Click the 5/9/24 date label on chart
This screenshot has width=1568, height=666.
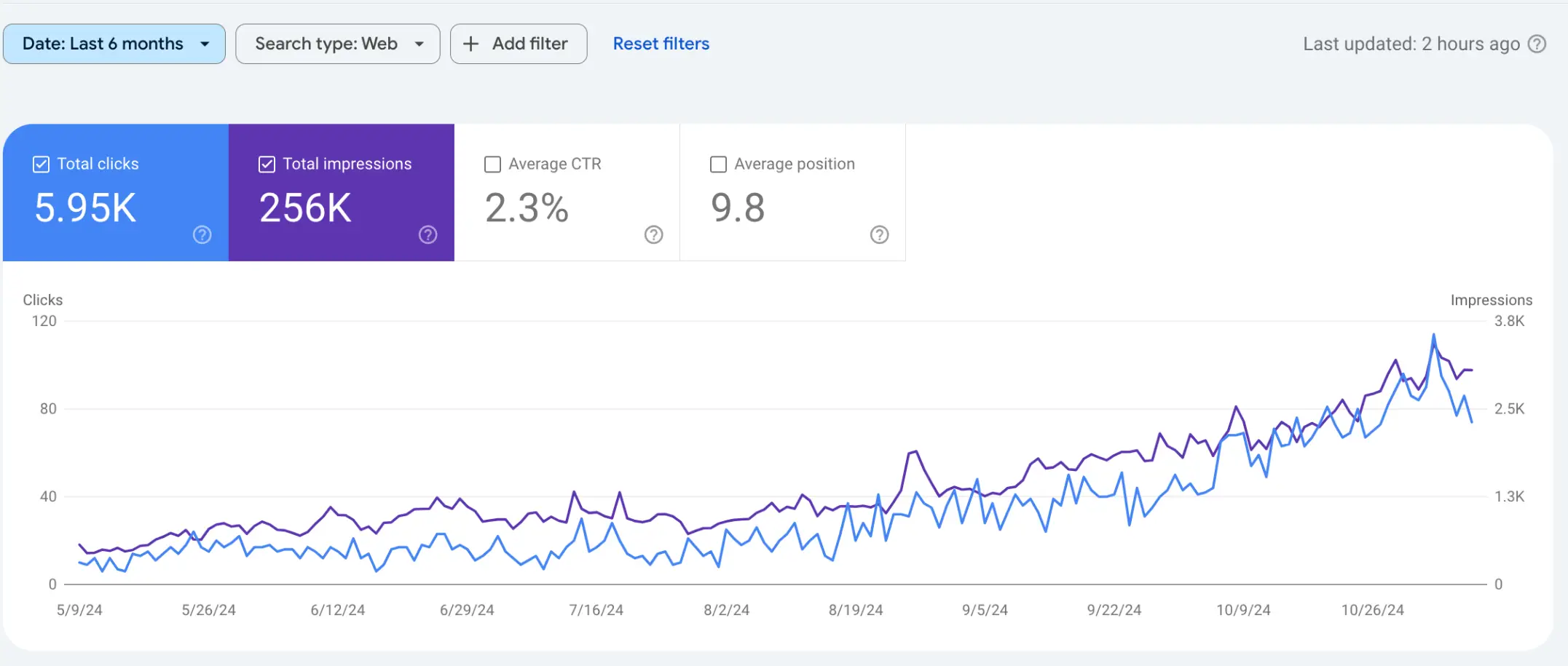tap(79, 610)
